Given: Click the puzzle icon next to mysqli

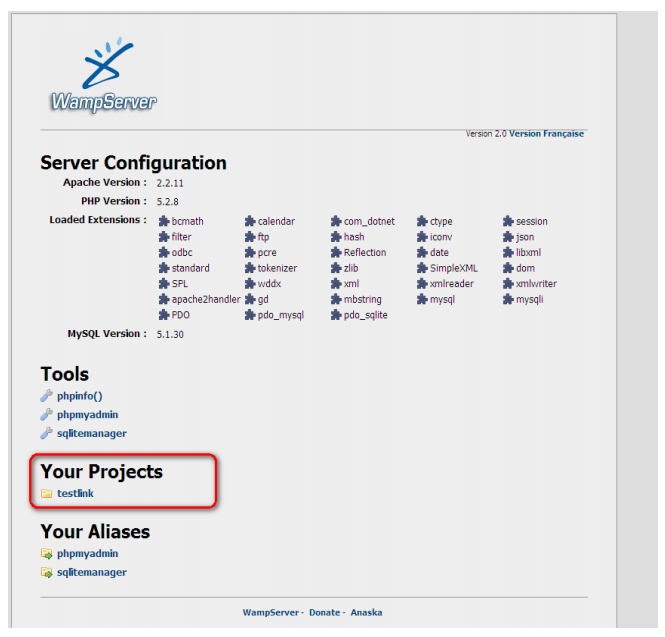Looking at the screenshot, I should click(509, 299).
